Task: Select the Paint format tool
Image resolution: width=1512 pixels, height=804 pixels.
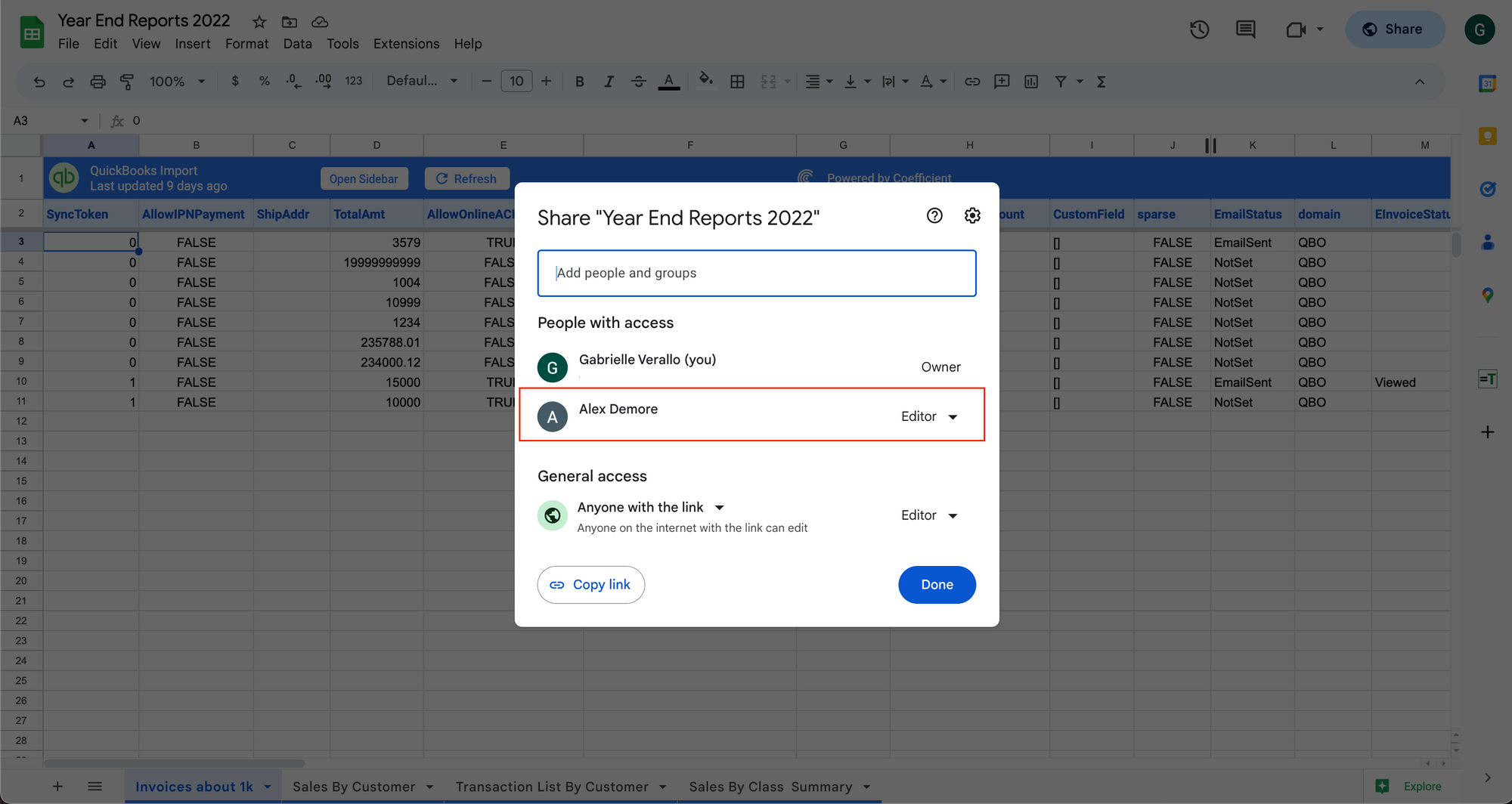Action: pos(127,82)
